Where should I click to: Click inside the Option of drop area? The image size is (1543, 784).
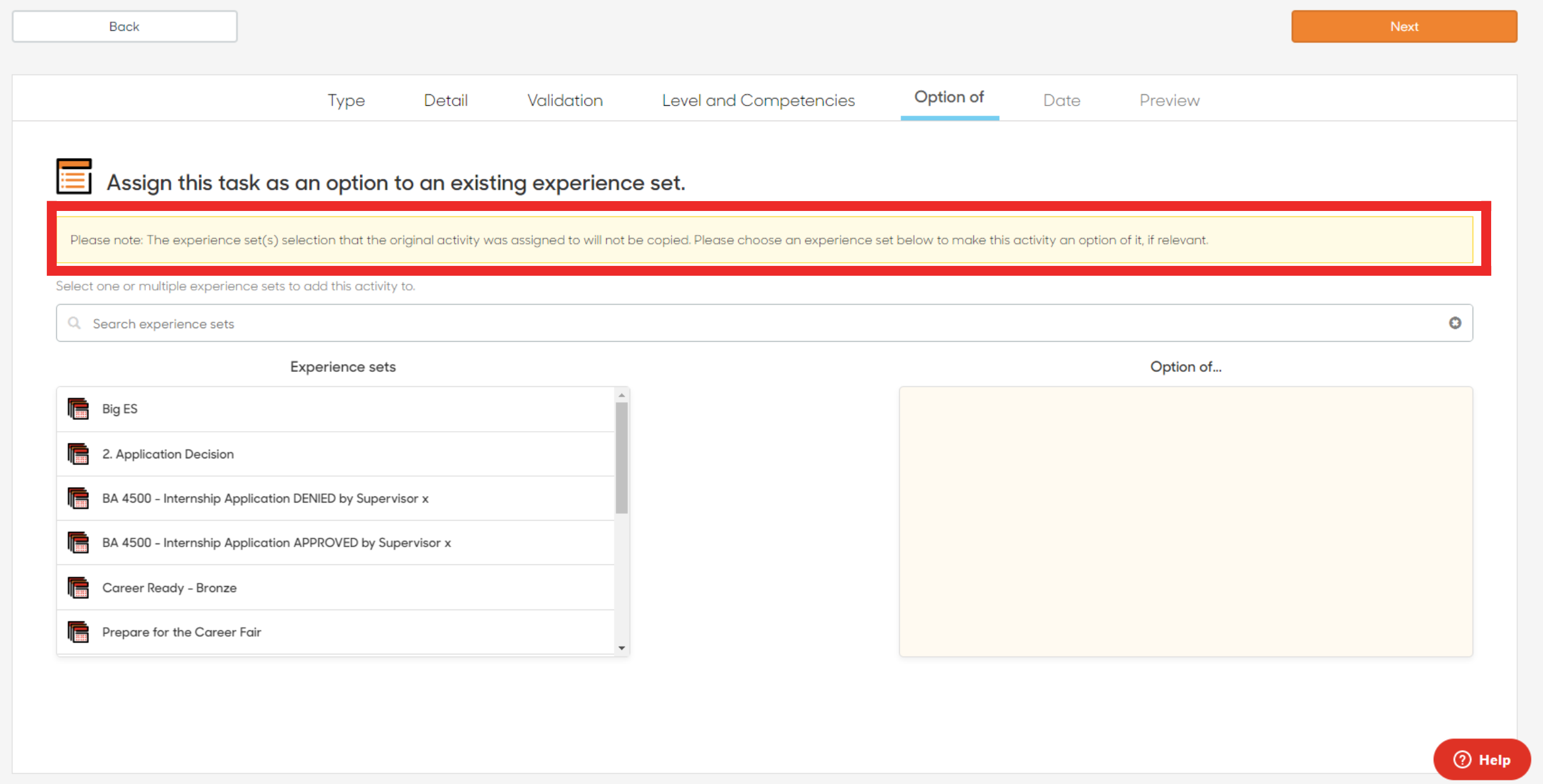1186,521
